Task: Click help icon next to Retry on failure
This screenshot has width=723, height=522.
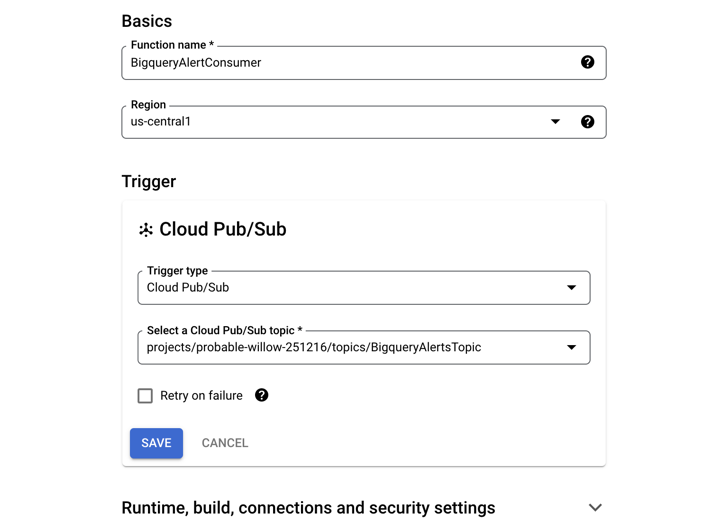Action: (x=262, y=395)
